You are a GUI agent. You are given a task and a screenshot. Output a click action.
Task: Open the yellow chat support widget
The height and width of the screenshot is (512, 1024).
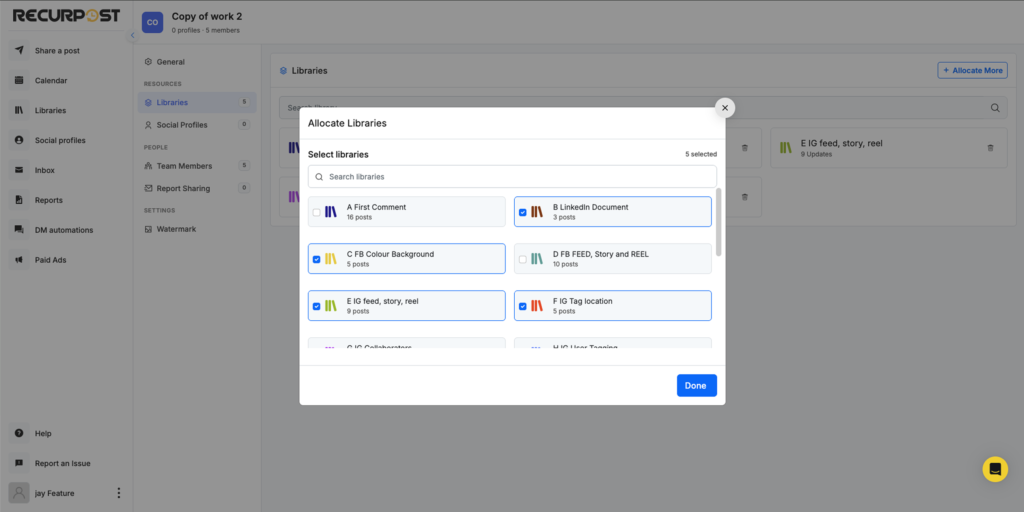995,469
